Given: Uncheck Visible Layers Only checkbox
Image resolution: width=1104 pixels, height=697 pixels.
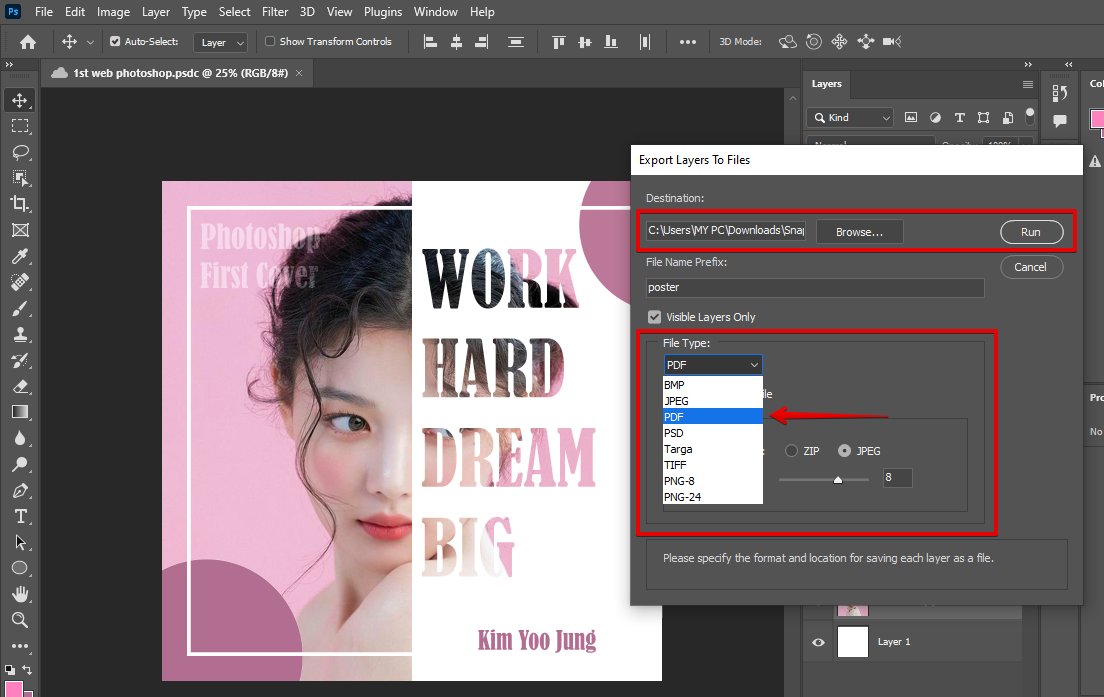Looking at the screenshot, I should pos(655,317).
